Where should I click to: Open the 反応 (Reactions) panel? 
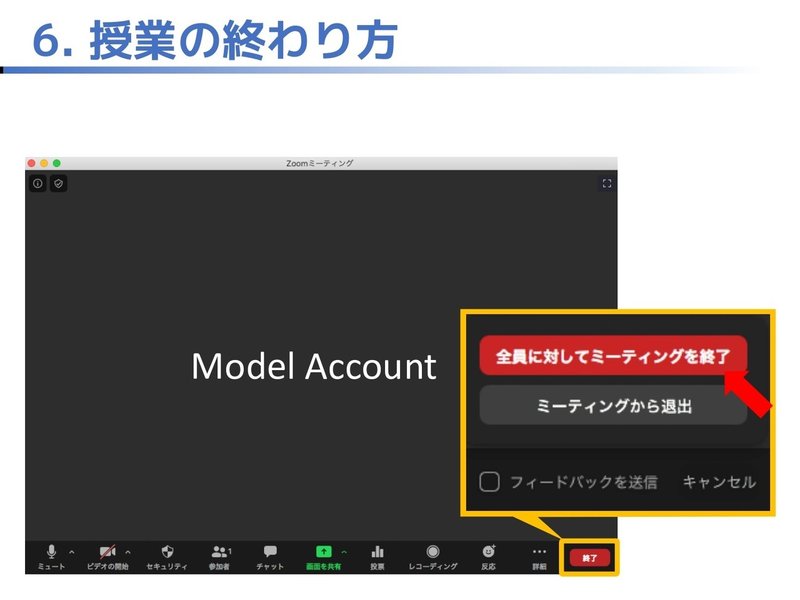pyautogui.click(x=487, y=551)
